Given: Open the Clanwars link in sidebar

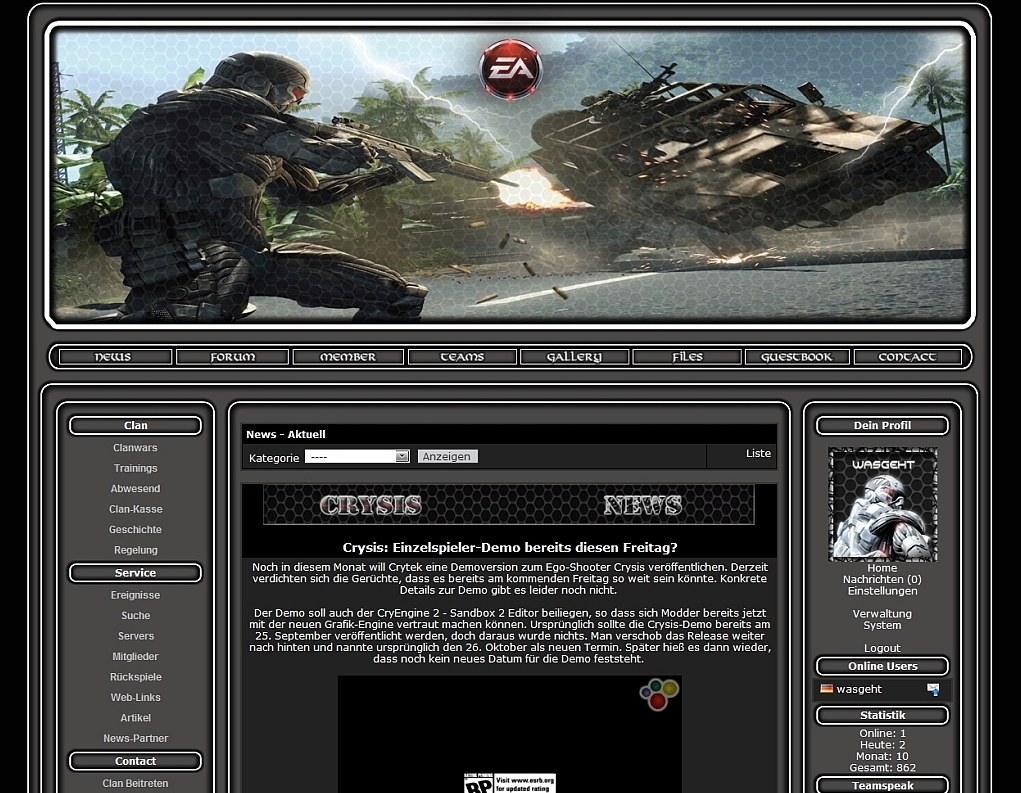Looking at the screenshot, I should tap(135, 448).
